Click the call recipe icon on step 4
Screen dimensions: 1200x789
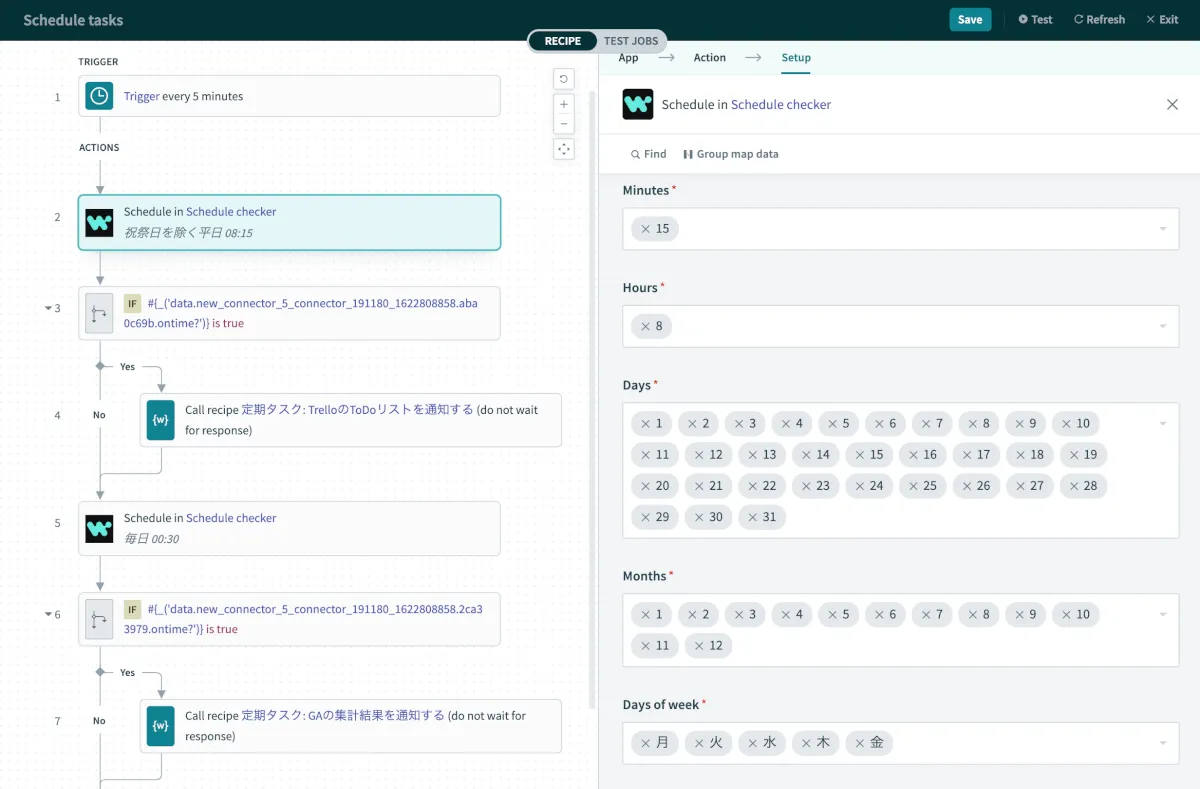click(160, 419)
